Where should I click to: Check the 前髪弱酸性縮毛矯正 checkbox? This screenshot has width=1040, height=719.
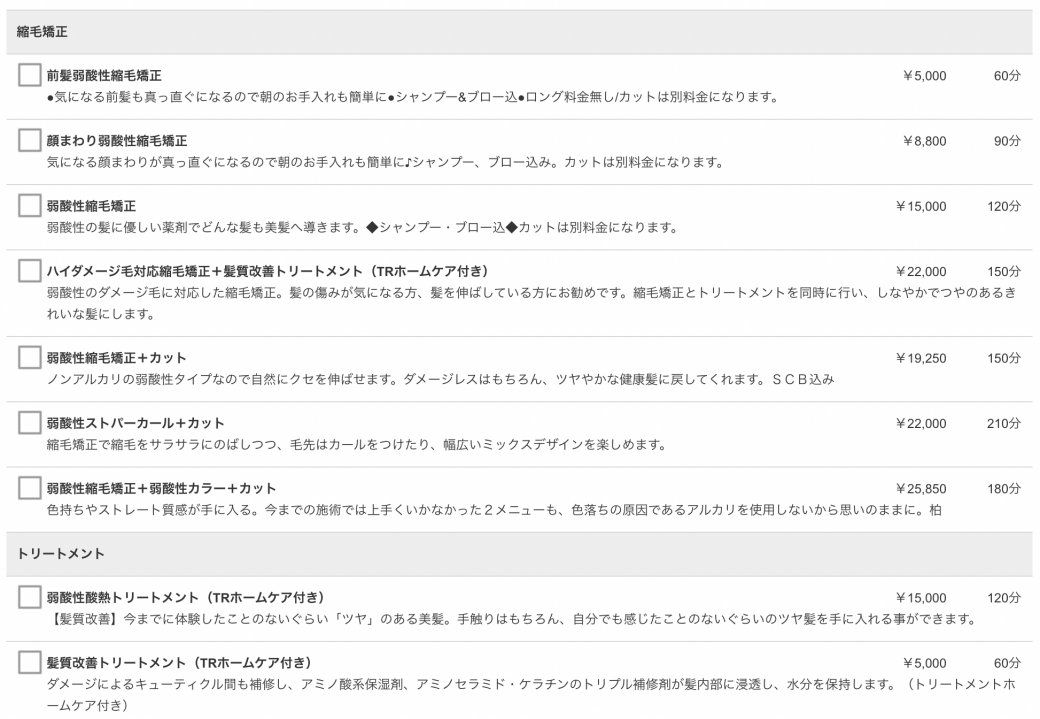(x=30, y=76)
